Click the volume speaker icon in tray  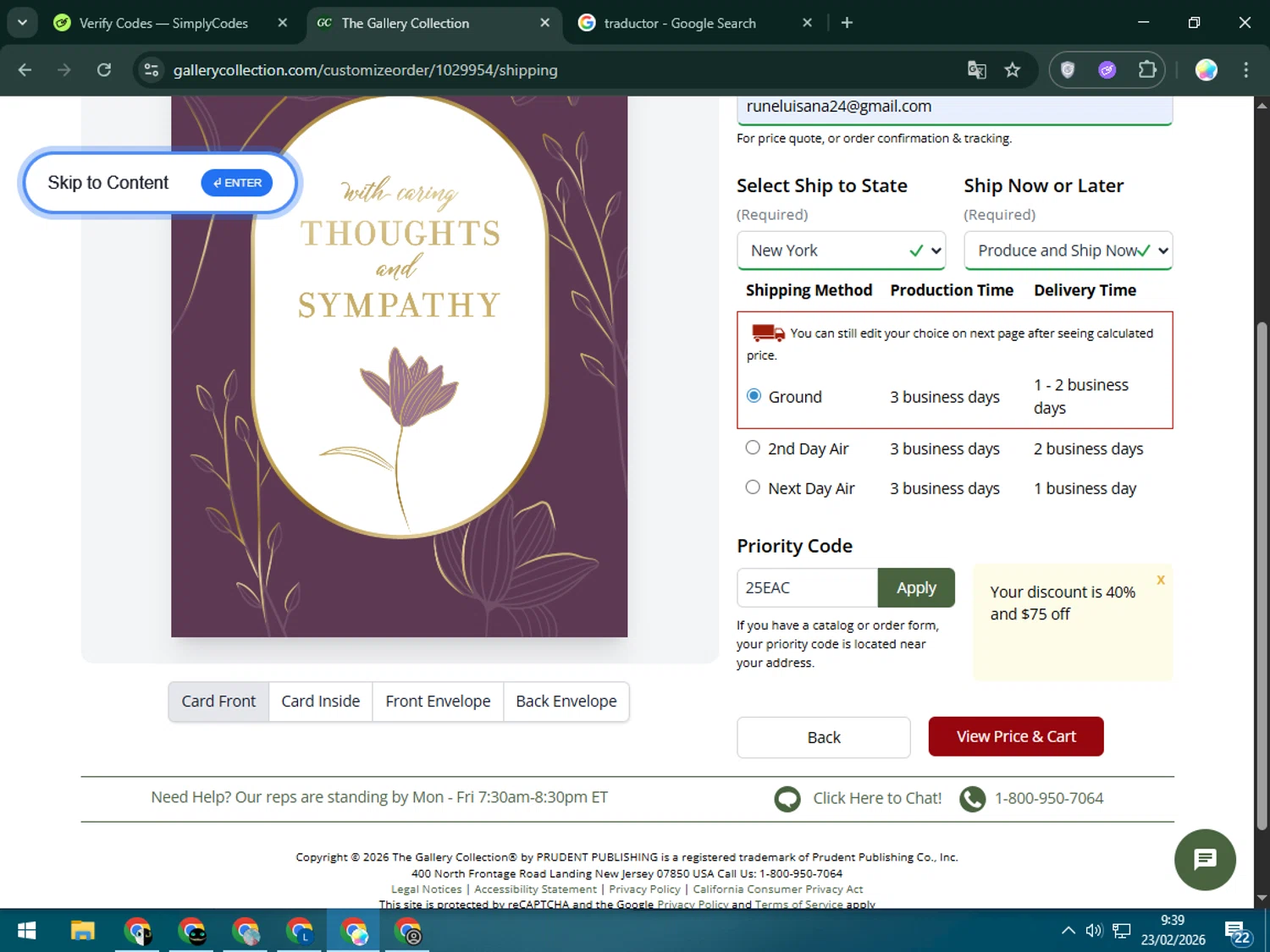click(1094, 931)
